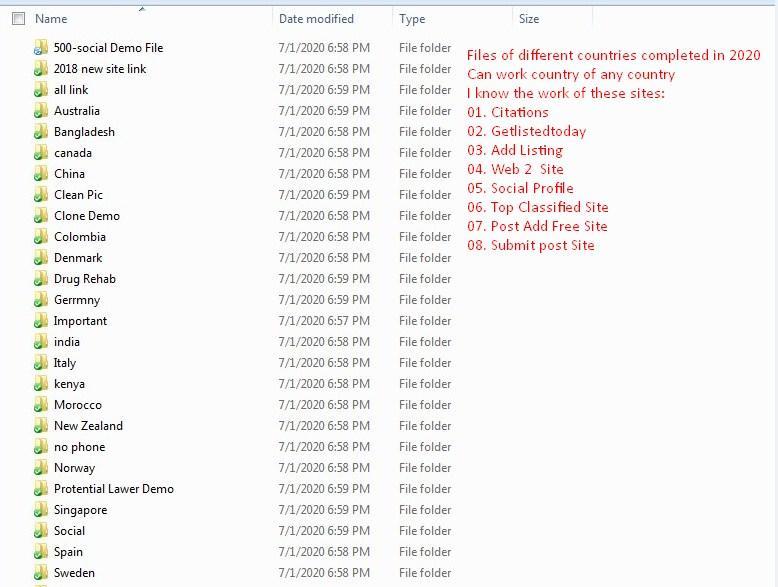
Task: Click the '500-social Demo File' folder name
Action: 108,48
